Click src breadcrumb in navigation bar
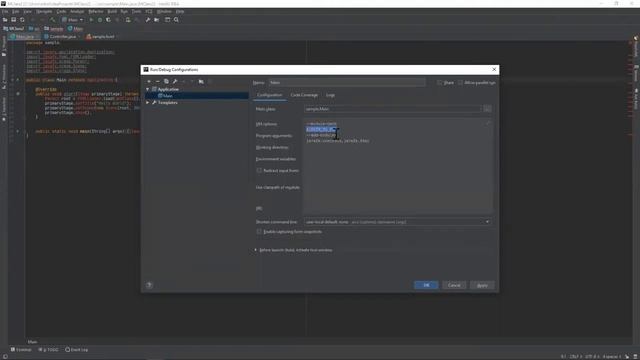 click(34, 29)
